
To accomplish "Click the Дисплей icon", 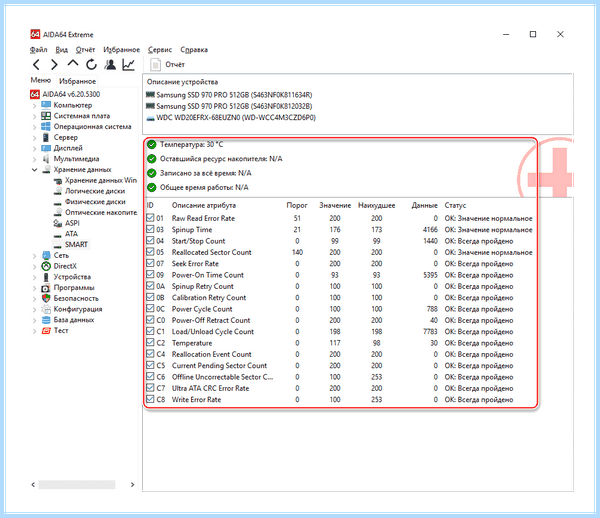I will pos(46,148).
